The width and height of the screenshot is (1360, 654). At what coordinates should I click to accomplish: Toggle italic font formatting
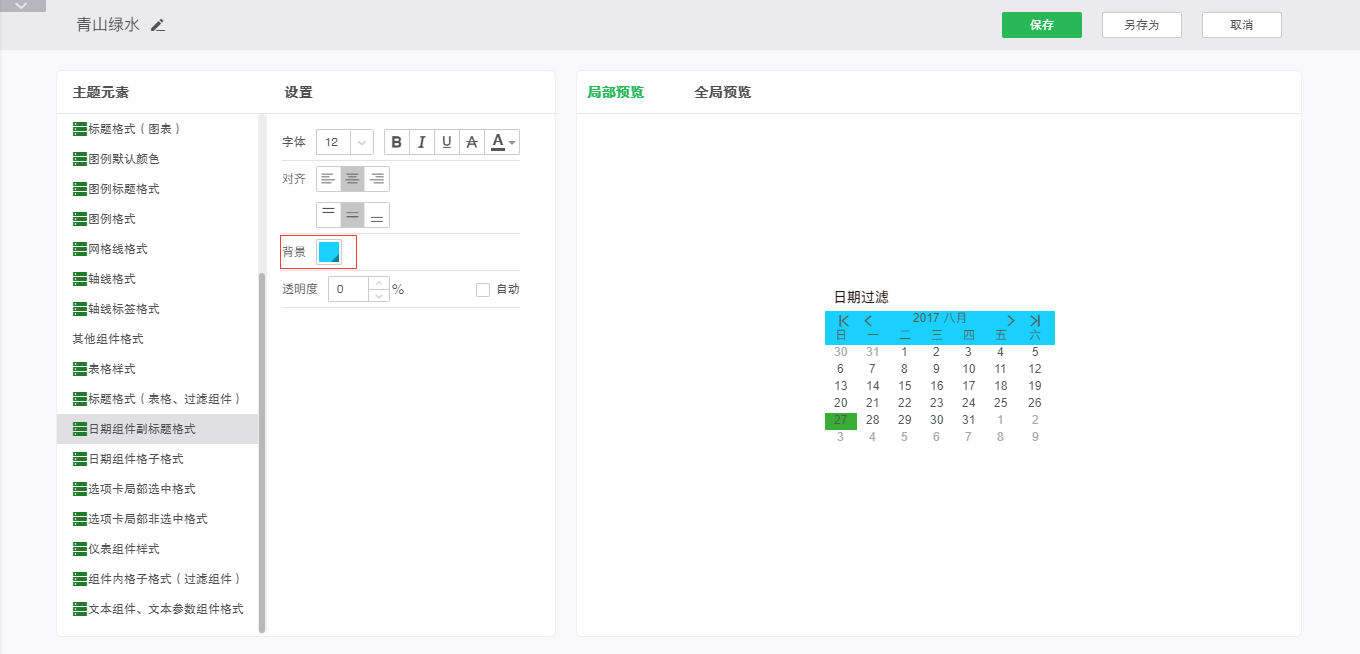422,142
